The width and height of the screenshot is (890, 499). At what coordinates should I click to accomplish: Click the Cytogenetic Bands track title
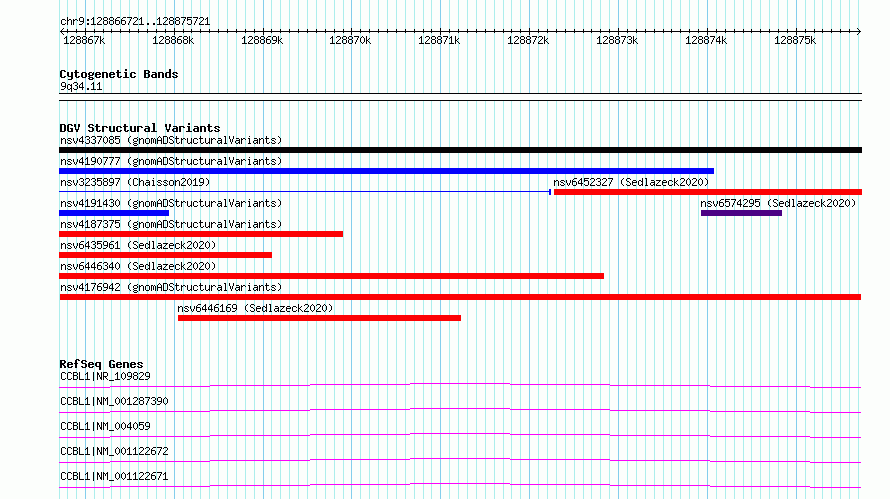coord(119,74)
